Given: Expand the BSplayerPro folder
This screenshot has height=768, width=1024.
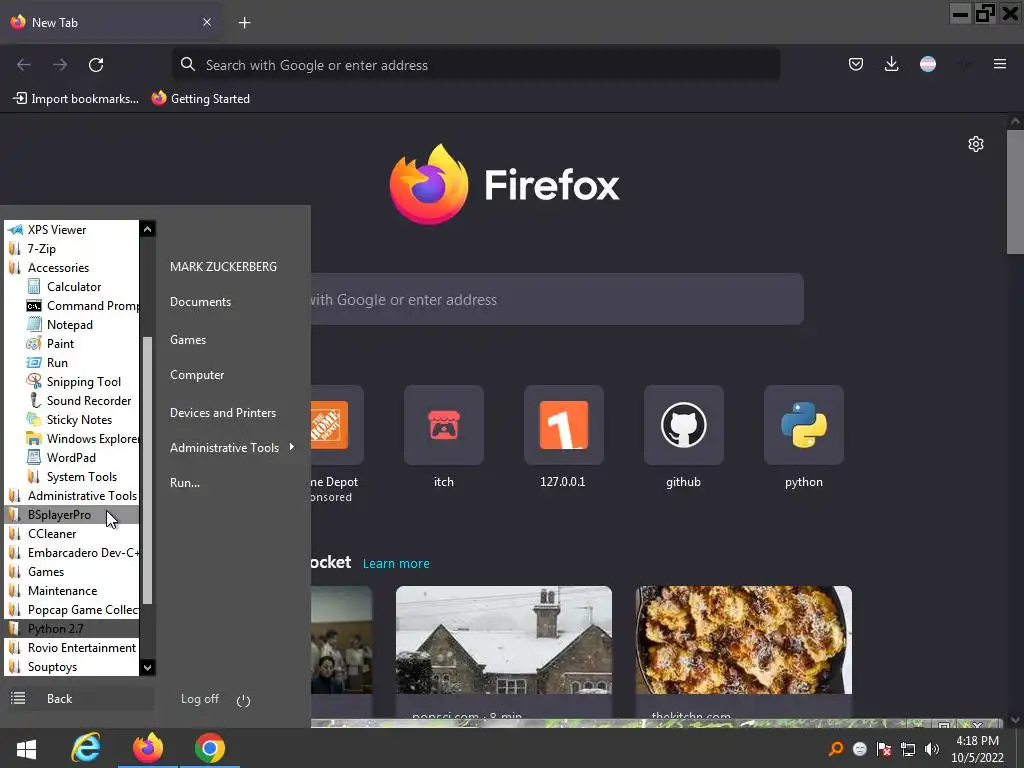Looking at the screenshot, I should coord(72,515).
